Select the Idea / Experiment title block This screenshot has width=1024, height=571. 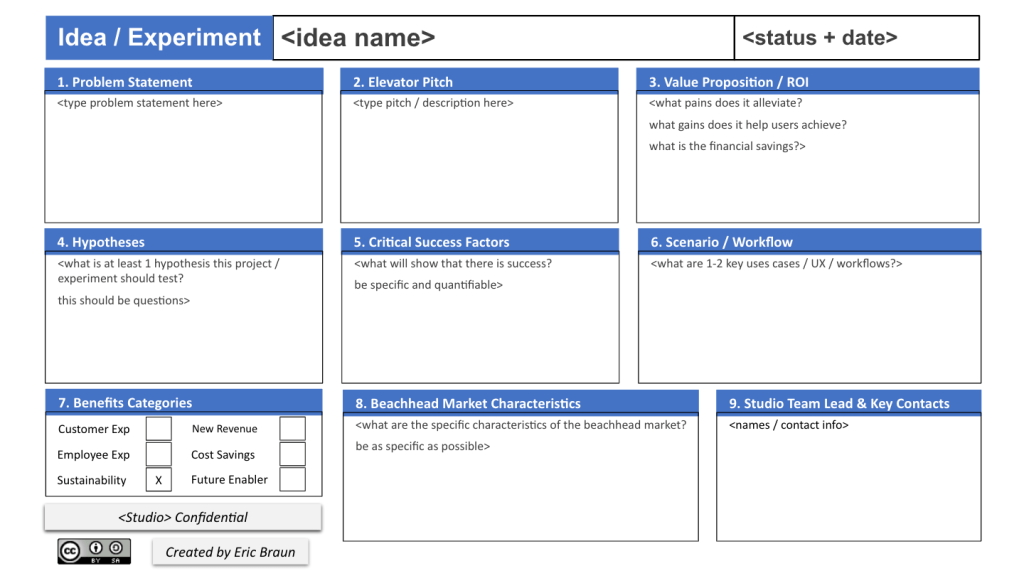(x=159, y=38)
